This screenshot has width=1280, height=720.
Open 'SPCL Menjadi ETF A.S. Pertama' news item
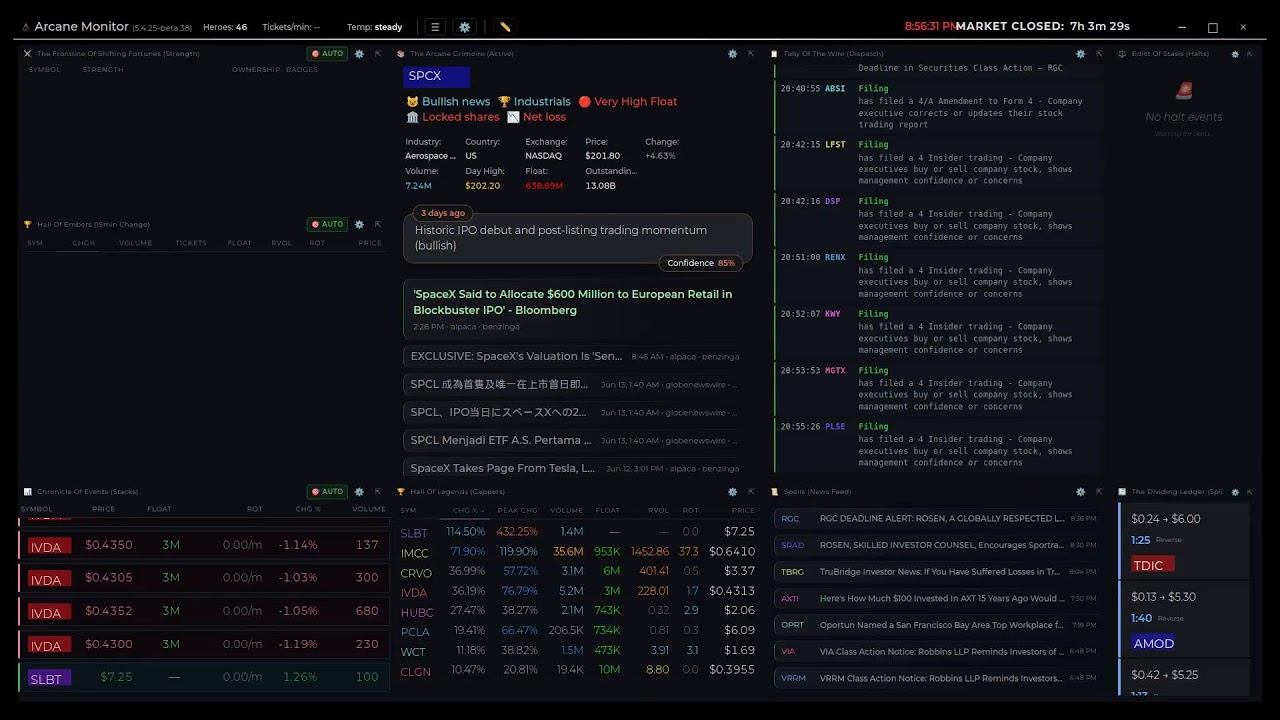(577, 440)
